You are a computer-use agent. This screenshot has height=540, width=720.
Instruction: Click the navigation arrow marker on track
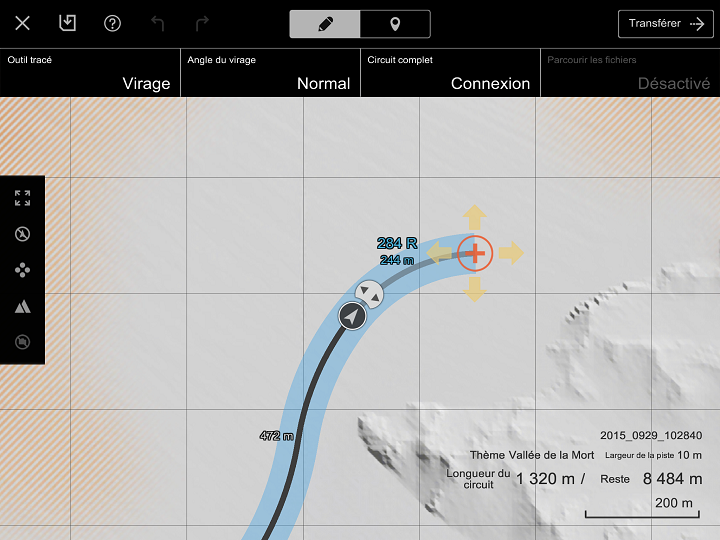(x=352, y=316)
